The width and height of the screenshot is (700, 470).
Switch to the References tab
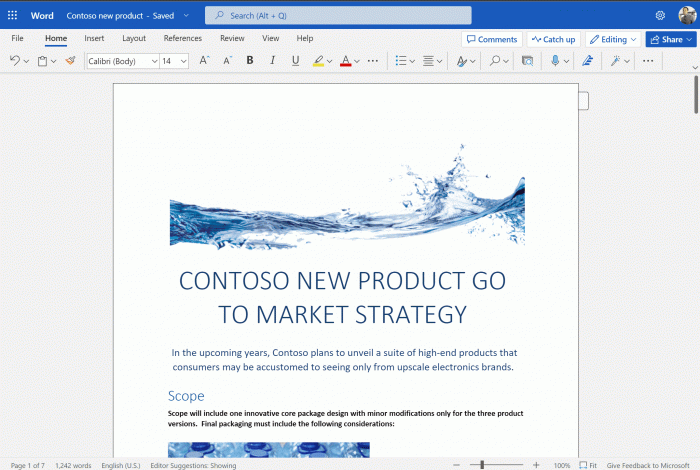183,38
